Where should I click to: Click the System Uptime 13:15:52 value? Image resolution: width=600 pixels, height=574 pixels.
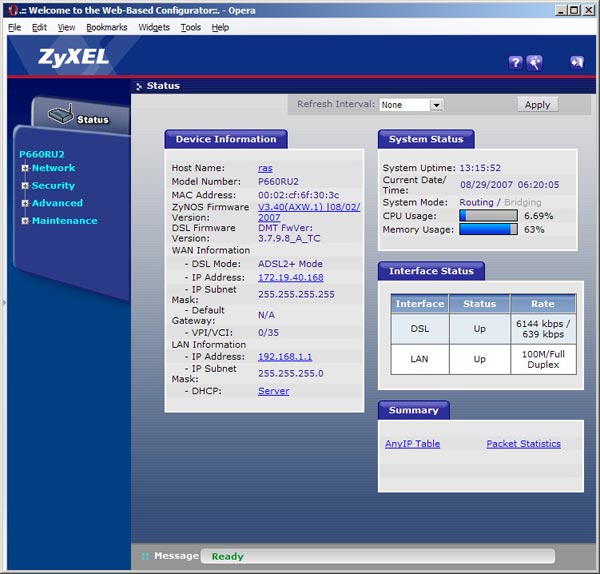click(x=480, y=168)
